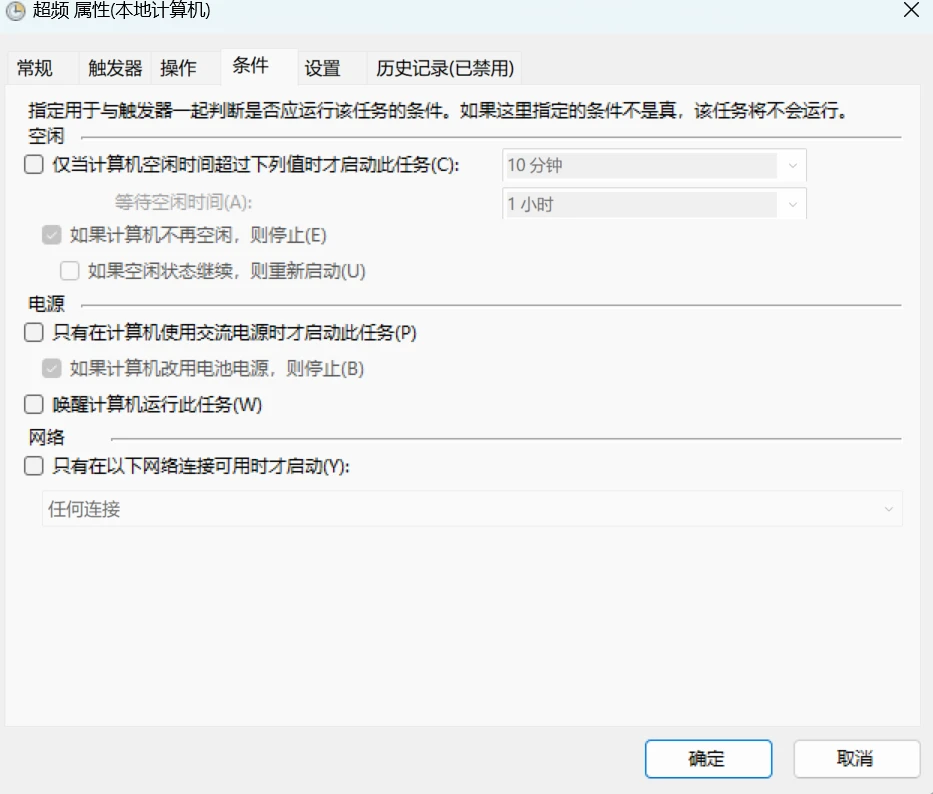Click the 等待空闲时间(A): label
This screenshot has width=933, height=794.
click(x=183, y=202)
